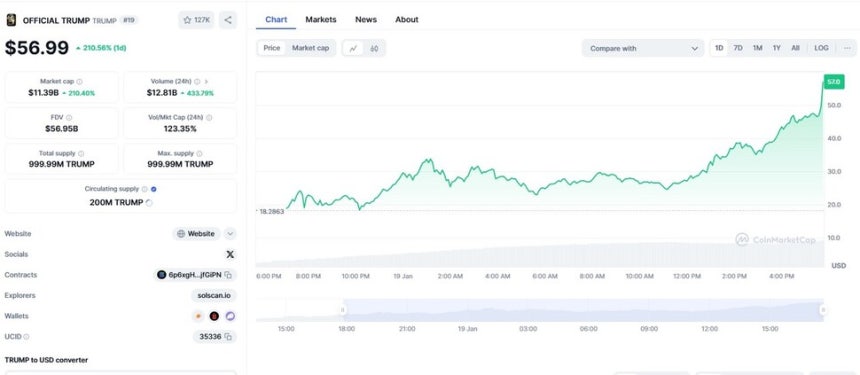Screen dimensions: 860x375
Task: Open the News tab
Action: 366,20
